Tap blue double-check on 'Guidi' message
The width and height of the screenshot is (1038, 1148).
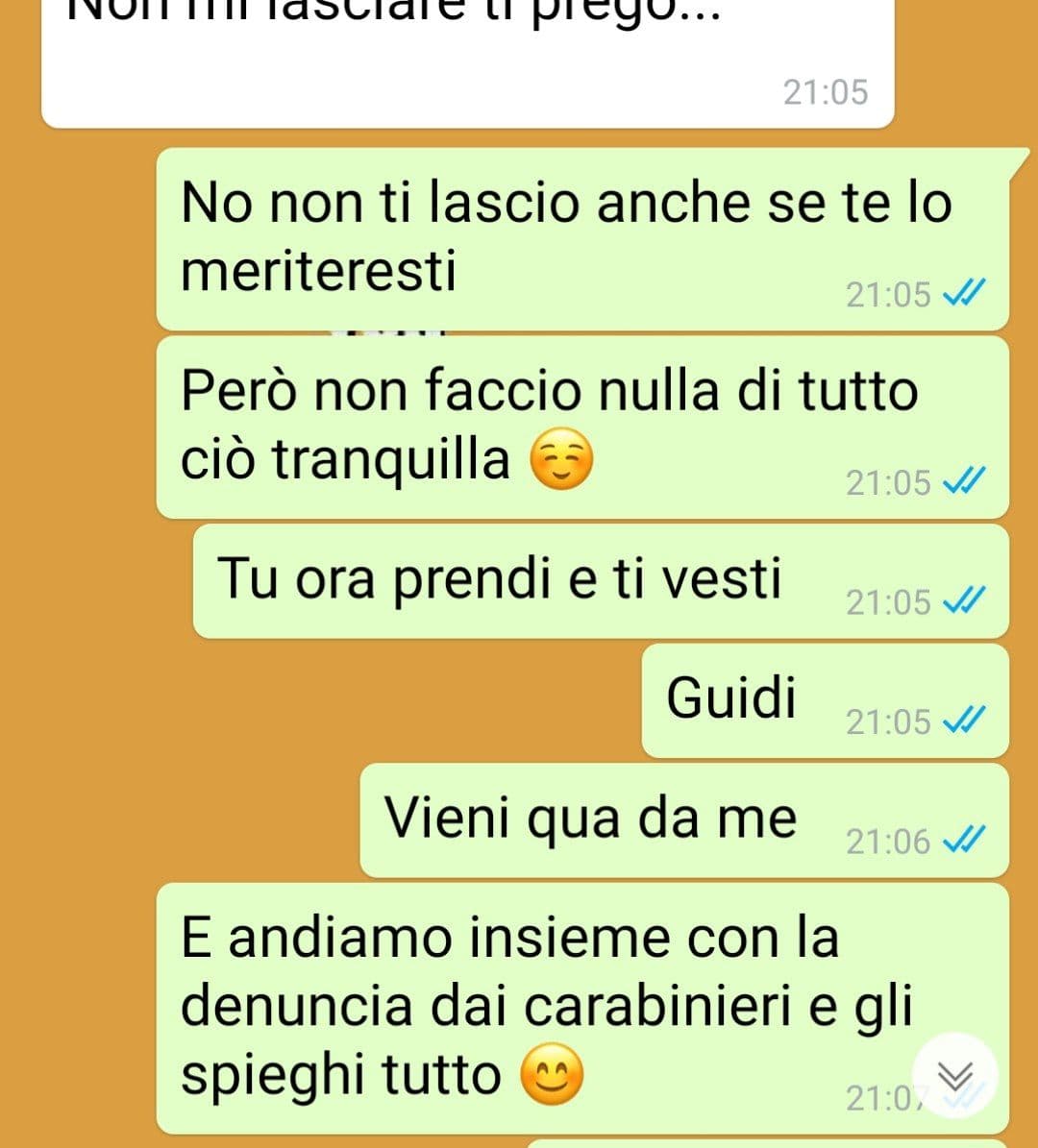(x=964, y=721)
